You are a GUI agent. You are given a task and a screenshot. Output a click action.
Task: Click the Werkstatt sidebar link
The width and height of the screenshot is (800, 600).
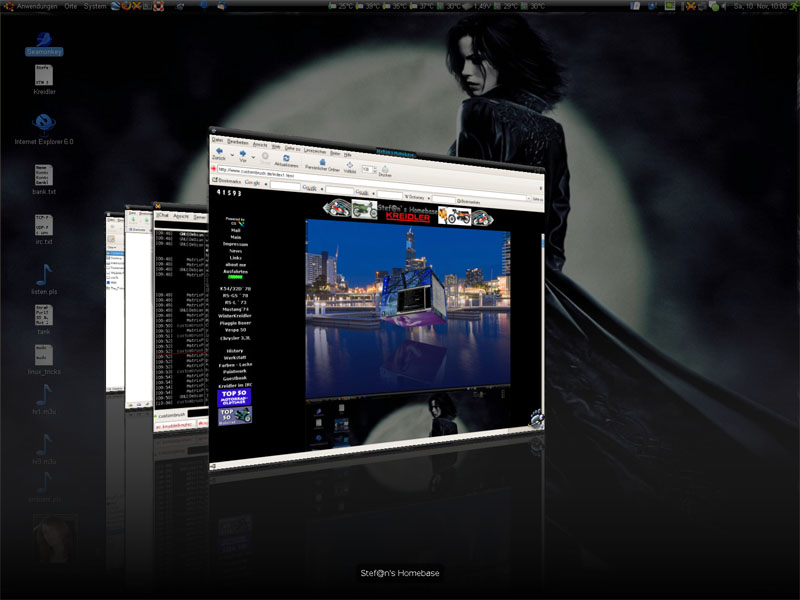(234, 357)
